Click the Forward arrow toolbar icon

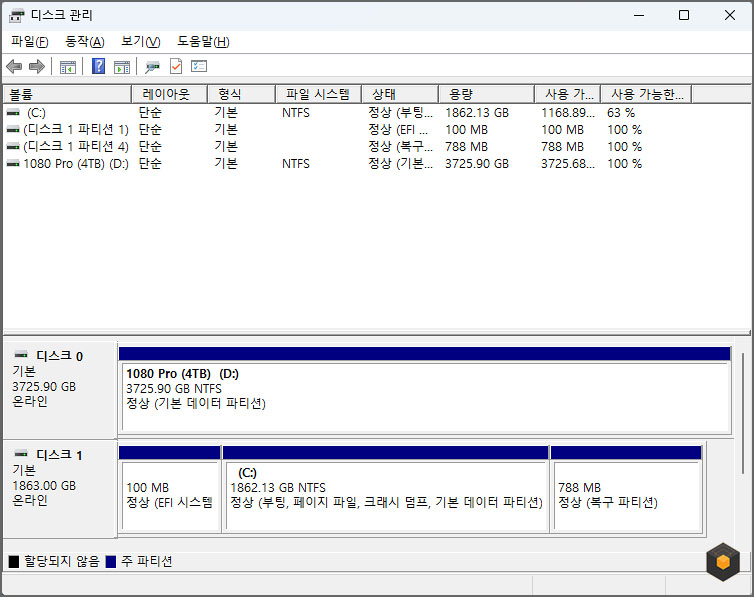click(x=37, y=66)
